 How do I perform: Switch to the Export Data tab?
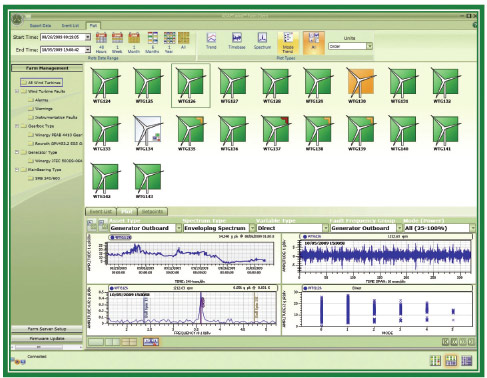(40, 26)
